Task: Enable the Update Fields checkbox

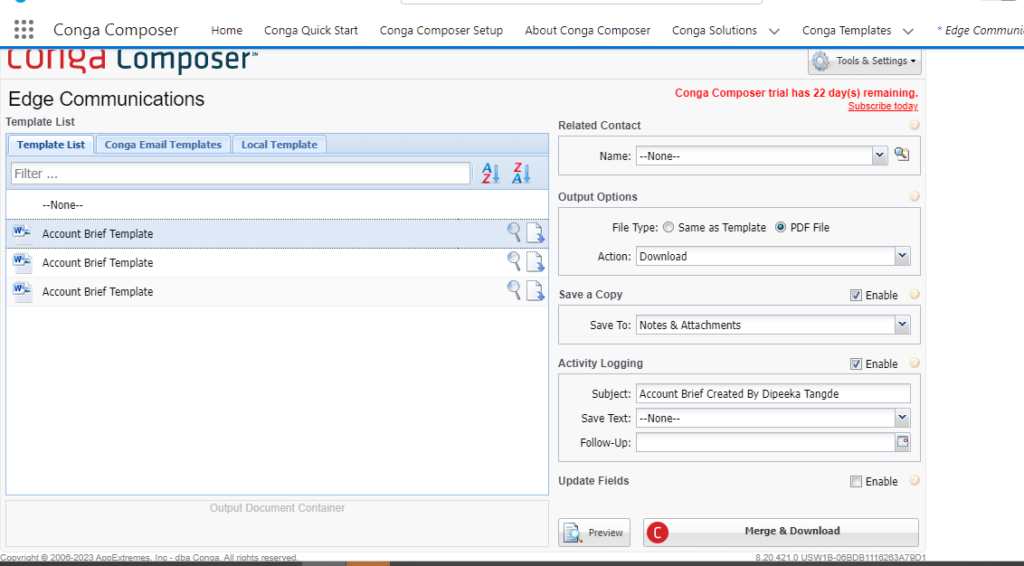Action: click(x=856, y=481)
